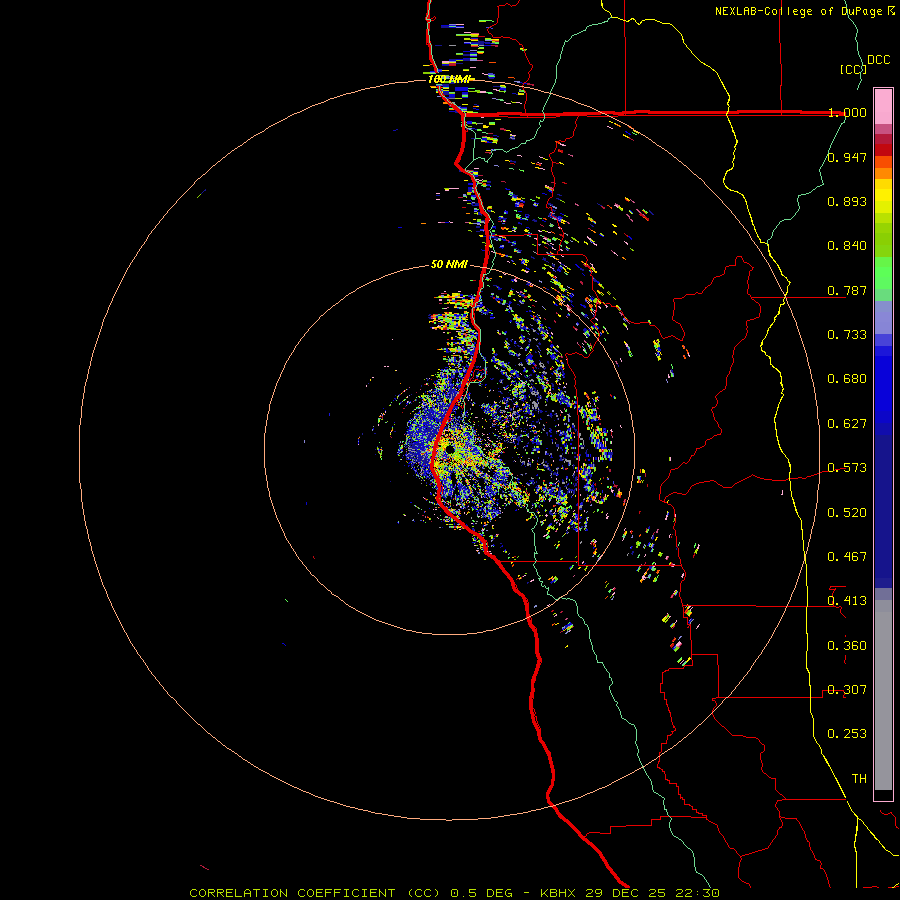
Task: Click the 0.520 scale value
Action: pyautogui.click(x=847, y=513)
